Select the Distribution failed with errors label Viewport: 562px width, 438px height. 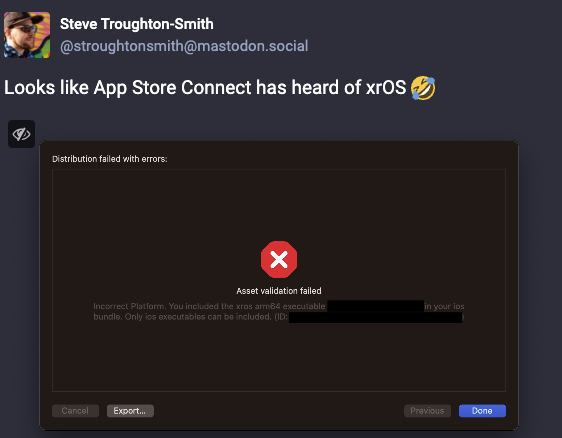110,159
